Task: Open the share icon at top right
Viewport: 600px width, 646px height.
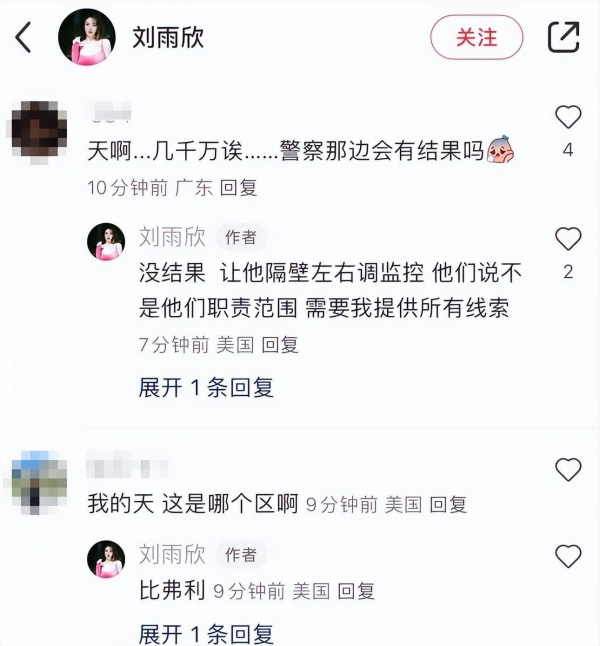Action: 563,37
